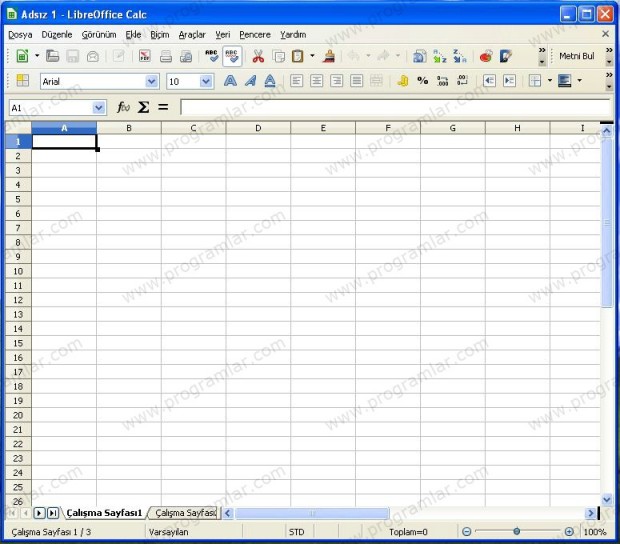Switch to the second Çalışma Sayfası tab
620x544 pixels.
[185, 513]
